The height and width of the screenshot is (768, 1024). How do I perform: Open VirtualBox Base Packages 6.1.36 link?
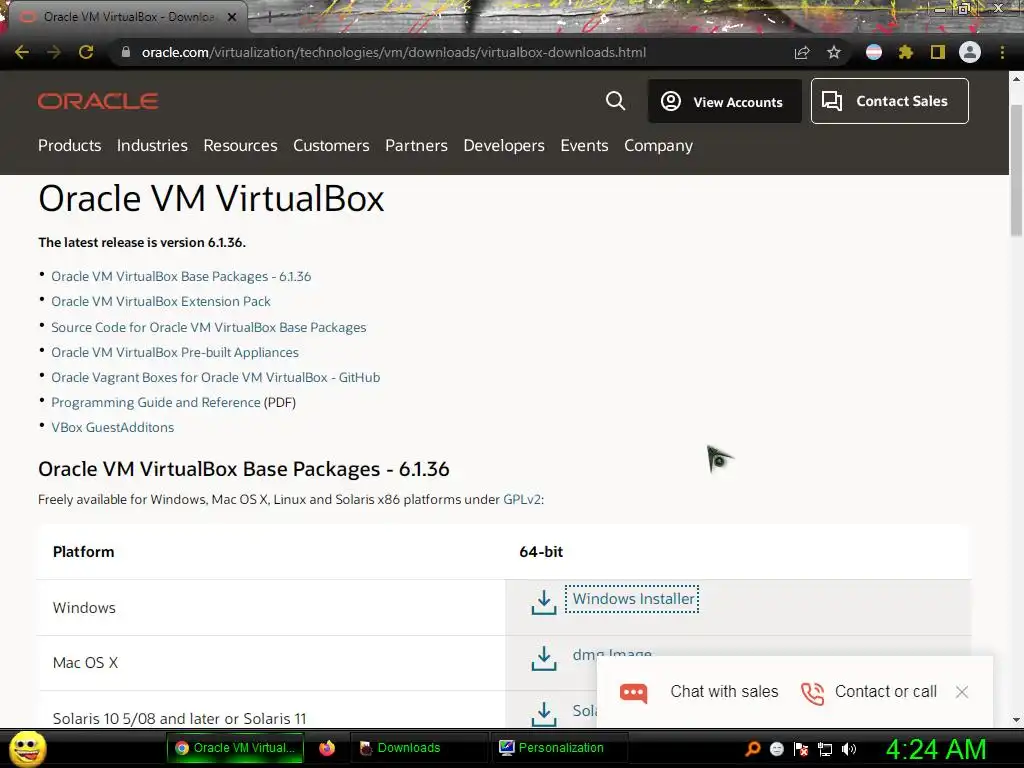(x=181, y=276)
